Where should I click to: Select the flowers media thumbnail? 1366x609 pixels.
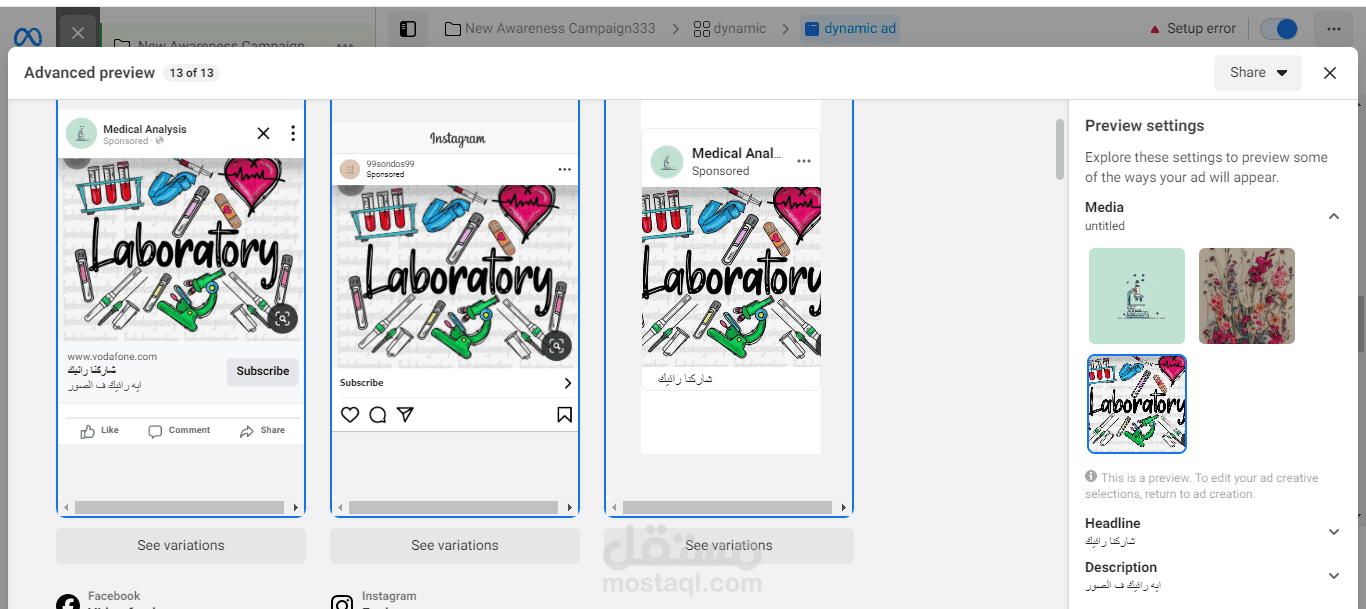[1247, 296]
